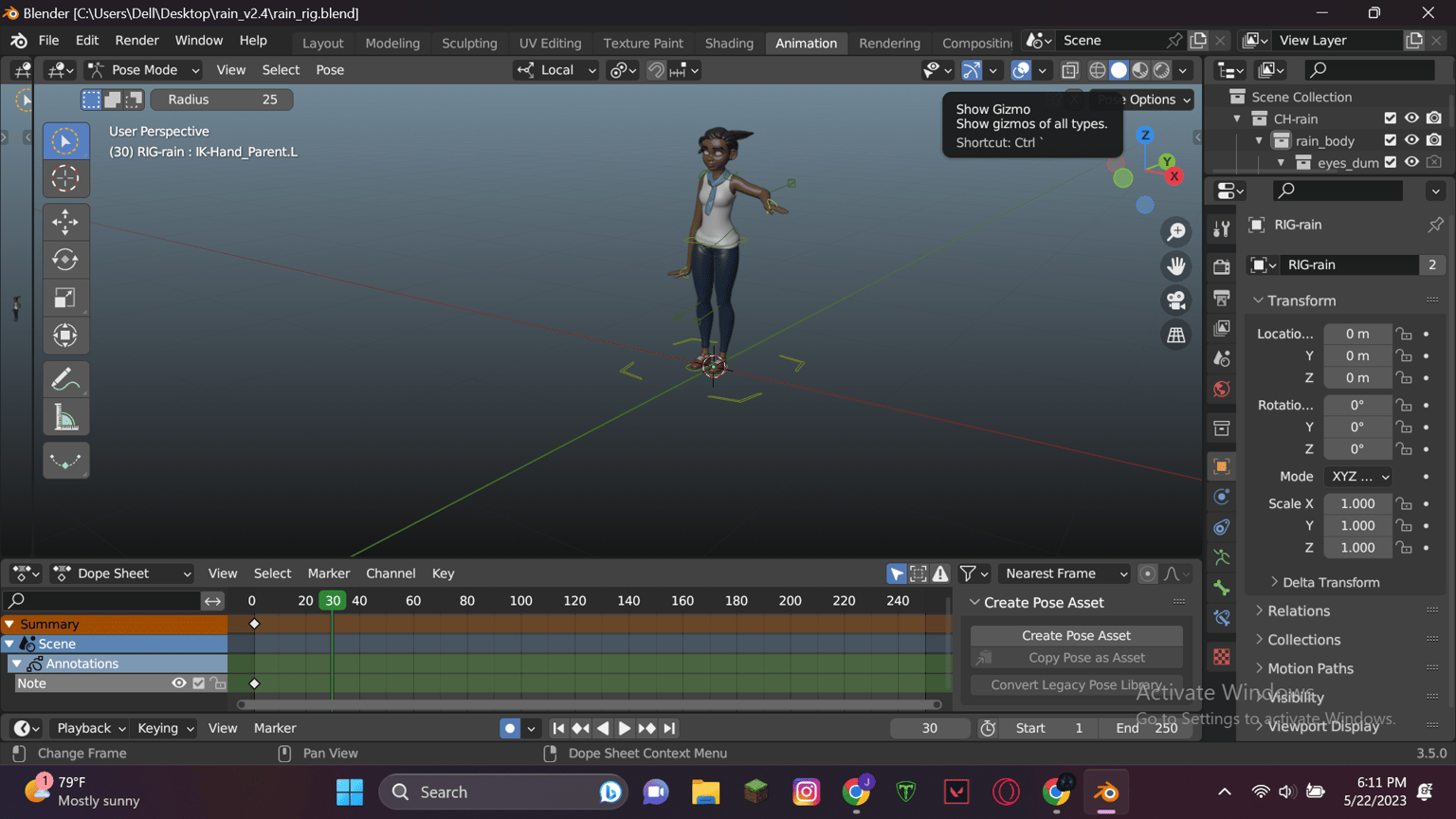
Task: Open the Tool properties tab
Action: pos(1222,228)
